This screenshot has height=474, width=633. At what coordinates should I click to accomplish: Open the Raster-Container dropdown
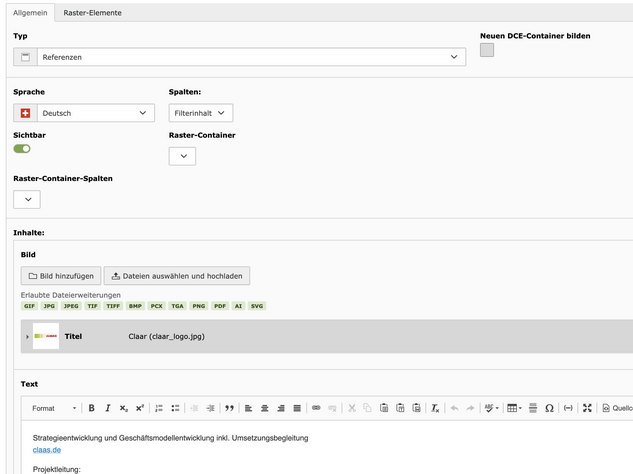pyautogui.click(x=182, y=156)
